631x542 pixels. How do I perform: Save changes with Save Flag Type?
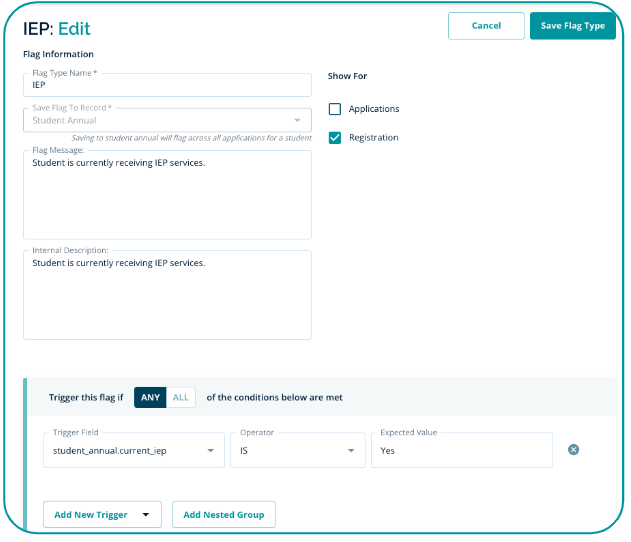pyautogui.click(x=572, y=26)
